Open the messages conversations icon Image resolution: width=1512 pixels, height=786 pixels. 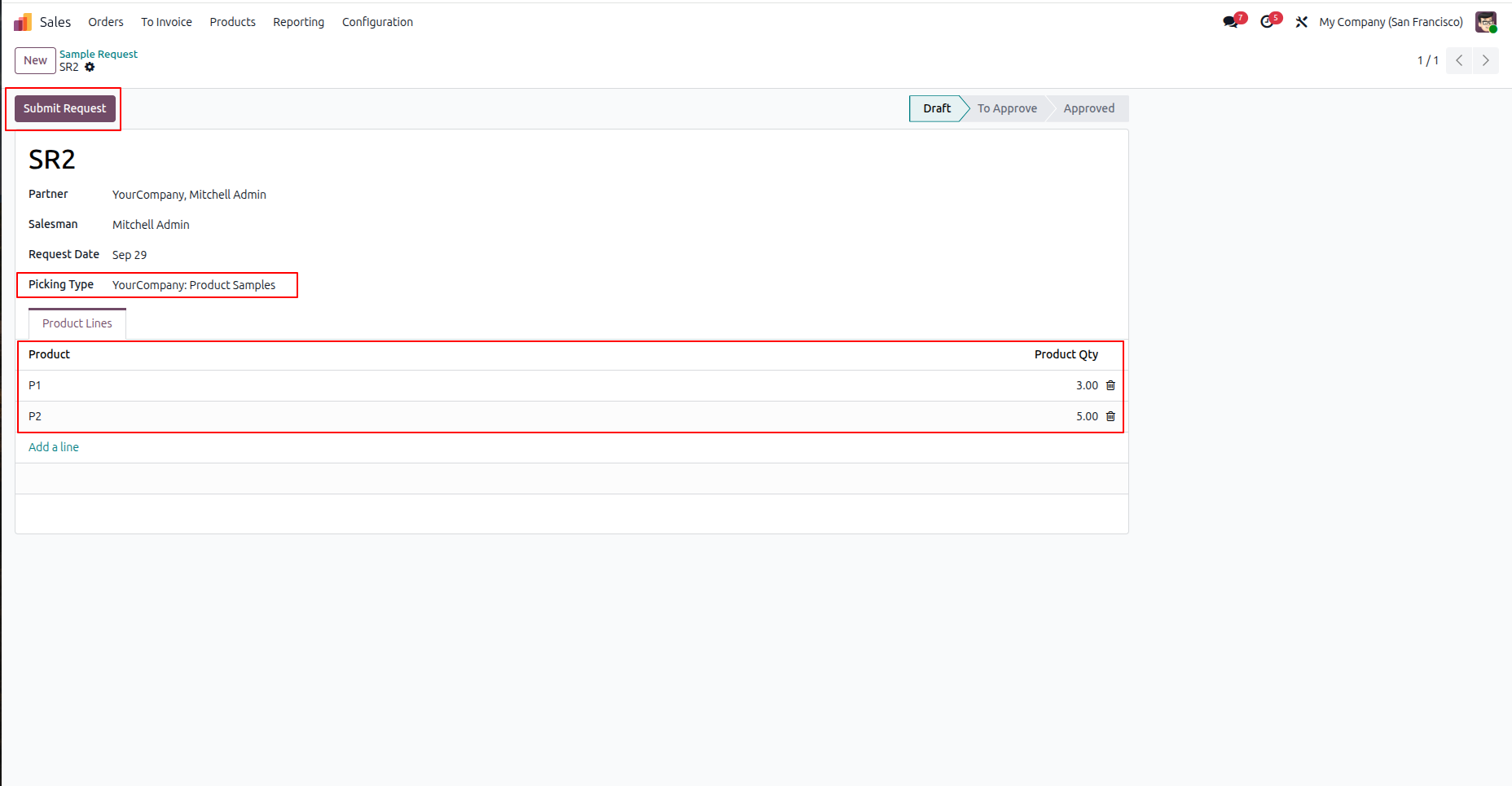pos(1230,22)
